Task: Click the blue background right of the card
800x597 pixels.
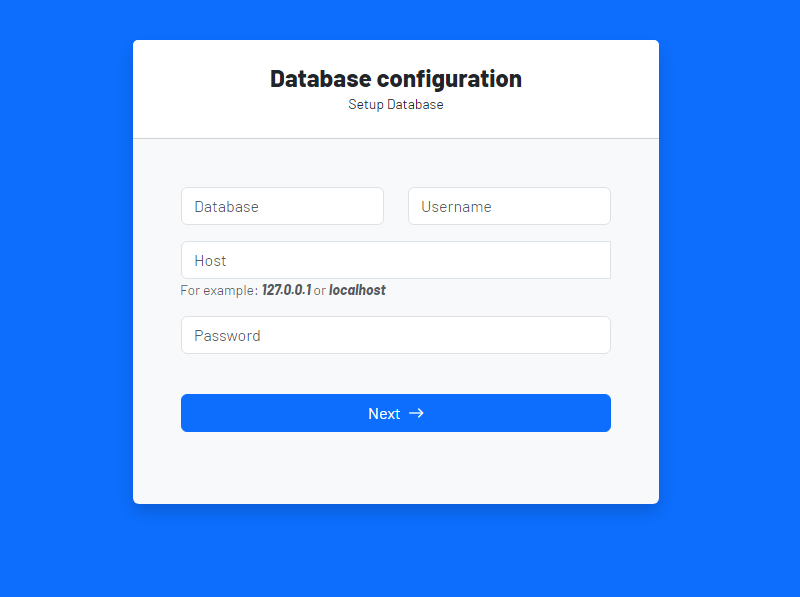Action: tap(730, 300)
